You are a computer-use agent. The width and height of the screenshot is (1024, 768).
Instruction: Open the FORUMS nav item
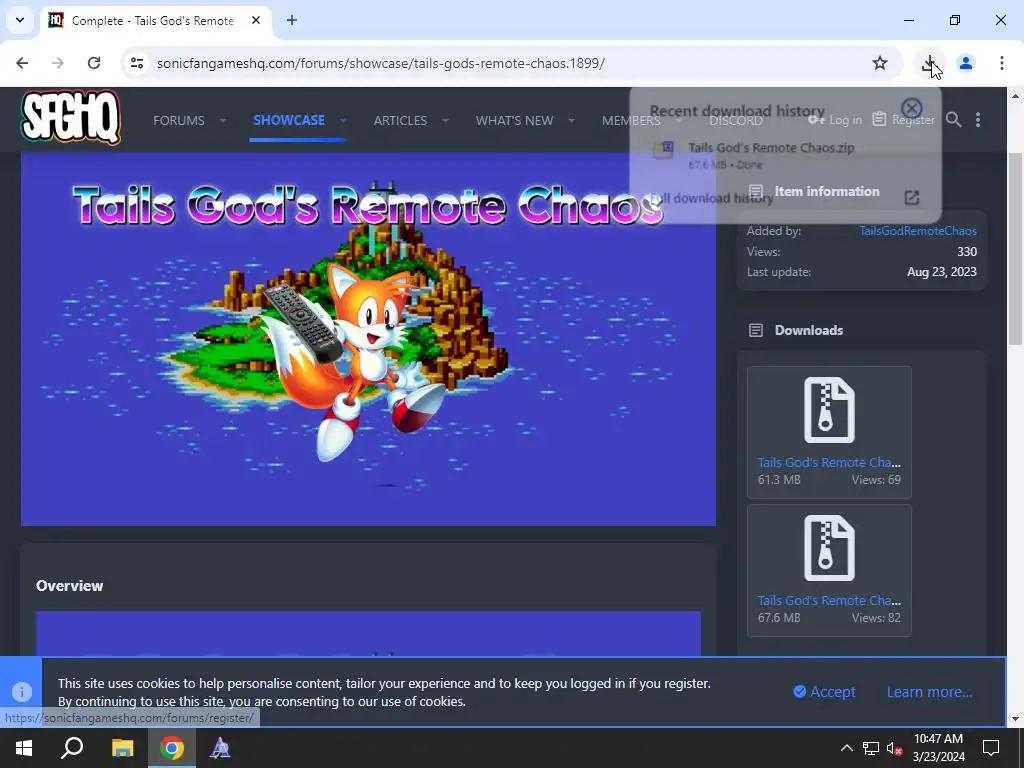178,120
